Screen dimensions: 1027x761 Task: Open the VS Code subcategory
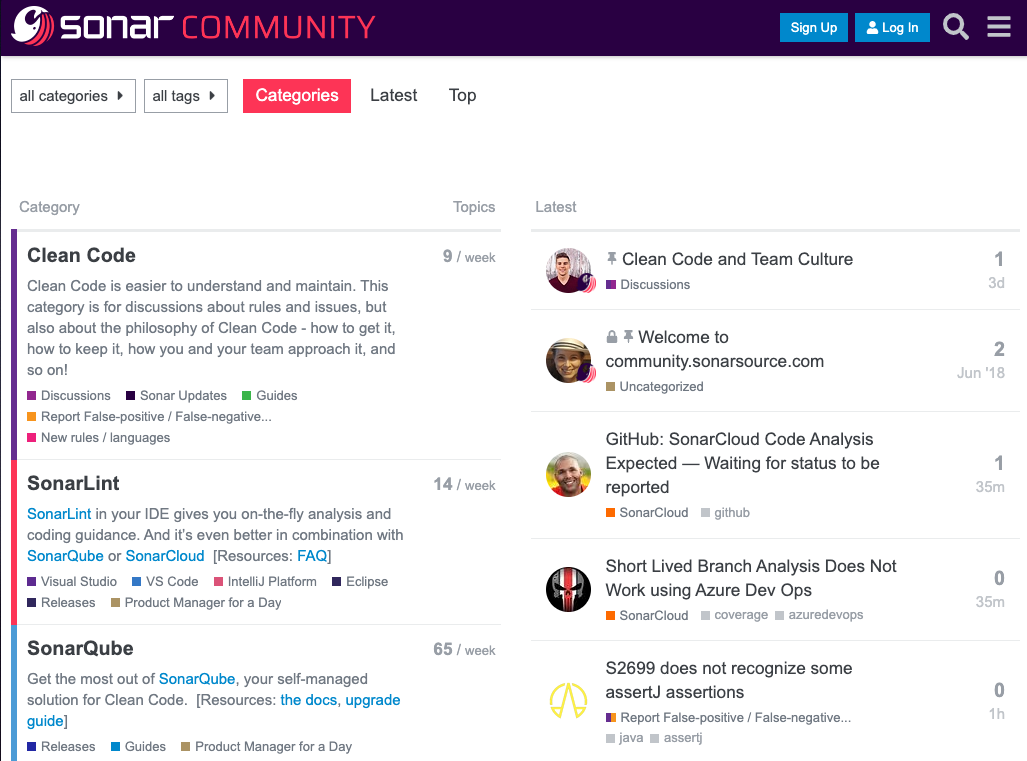point(165,582)
